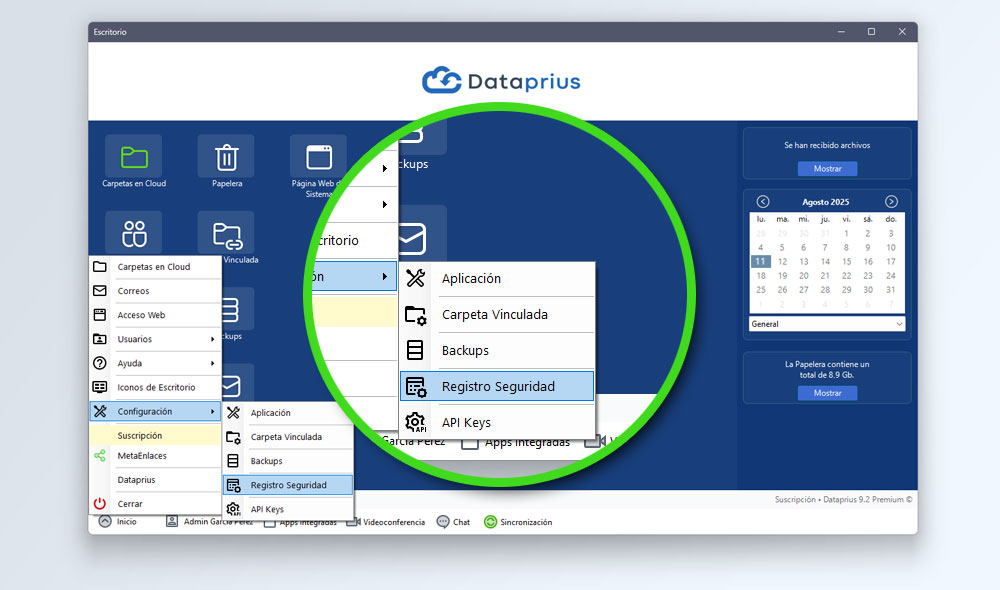Click the Se han recibido archivos notice text
1000x590 pixels.
click(x=827, y=145)
